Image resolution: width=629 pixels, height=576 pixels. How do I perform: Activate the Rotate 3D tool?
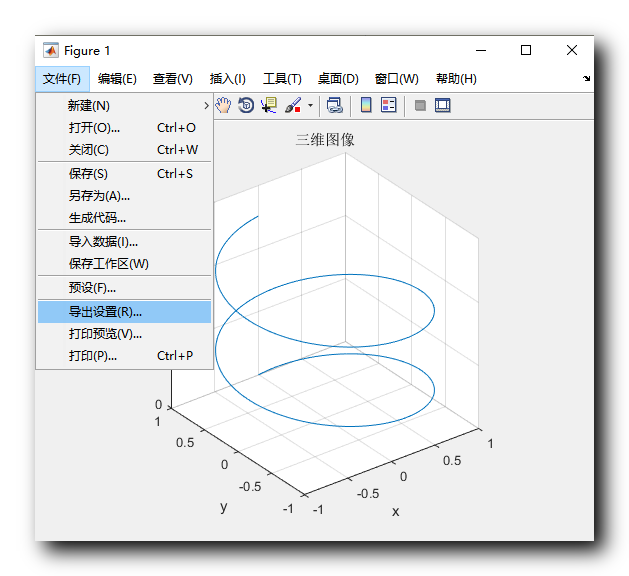pyautogui.click(x=246, y=105)
